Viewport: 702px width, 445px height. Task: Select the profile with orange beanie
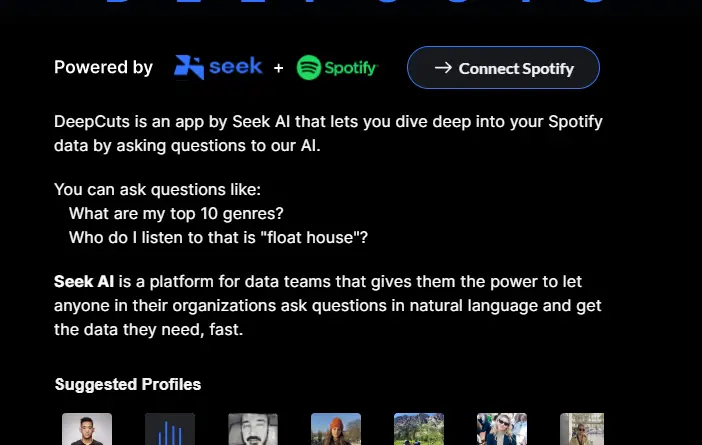336,429
